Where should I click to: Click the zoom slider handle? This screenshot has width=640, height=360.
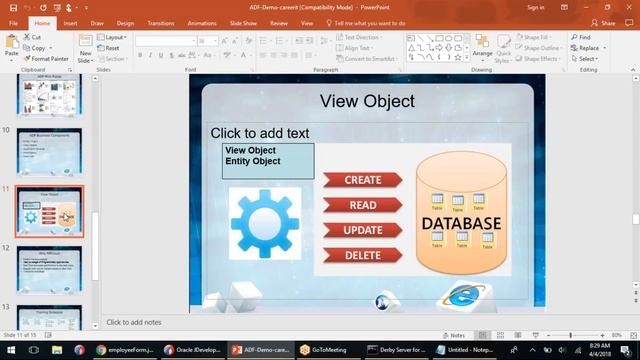point(571,335)
